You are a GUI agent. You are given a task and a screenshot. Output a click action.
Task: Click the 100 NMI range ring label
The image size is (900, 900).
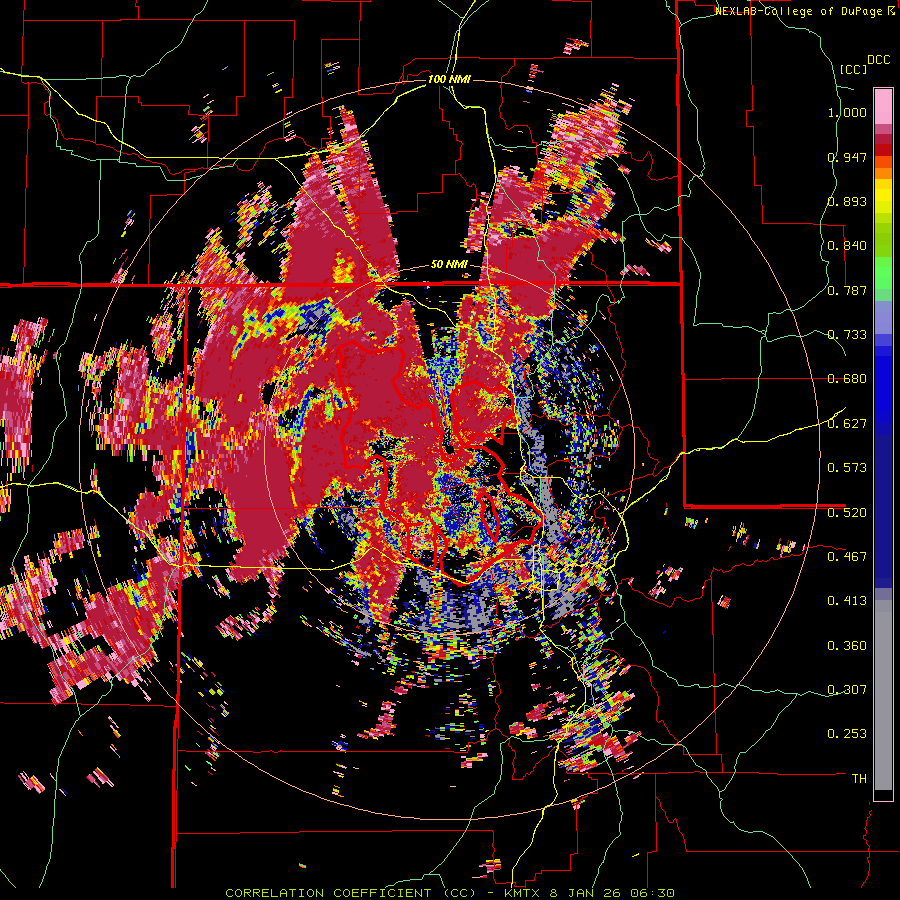[x=449, y=79]
